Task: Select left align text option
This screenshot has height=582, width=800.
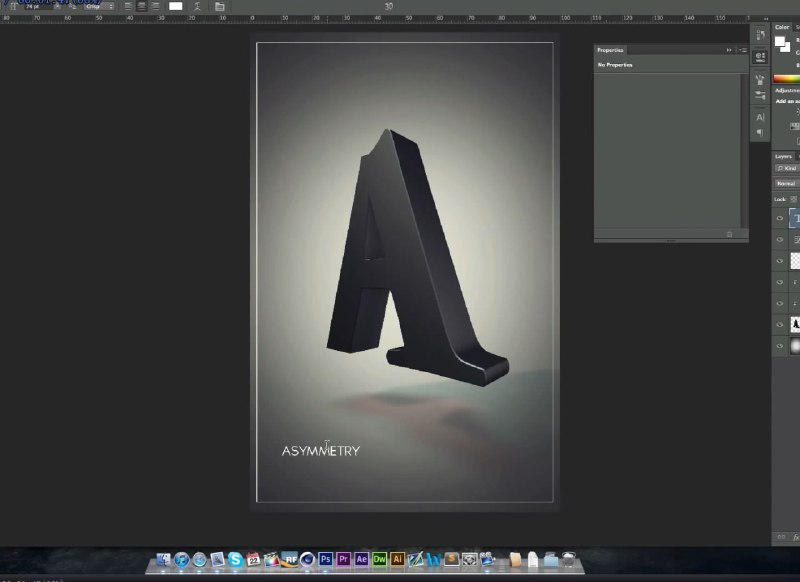Action: coord(128,7)
